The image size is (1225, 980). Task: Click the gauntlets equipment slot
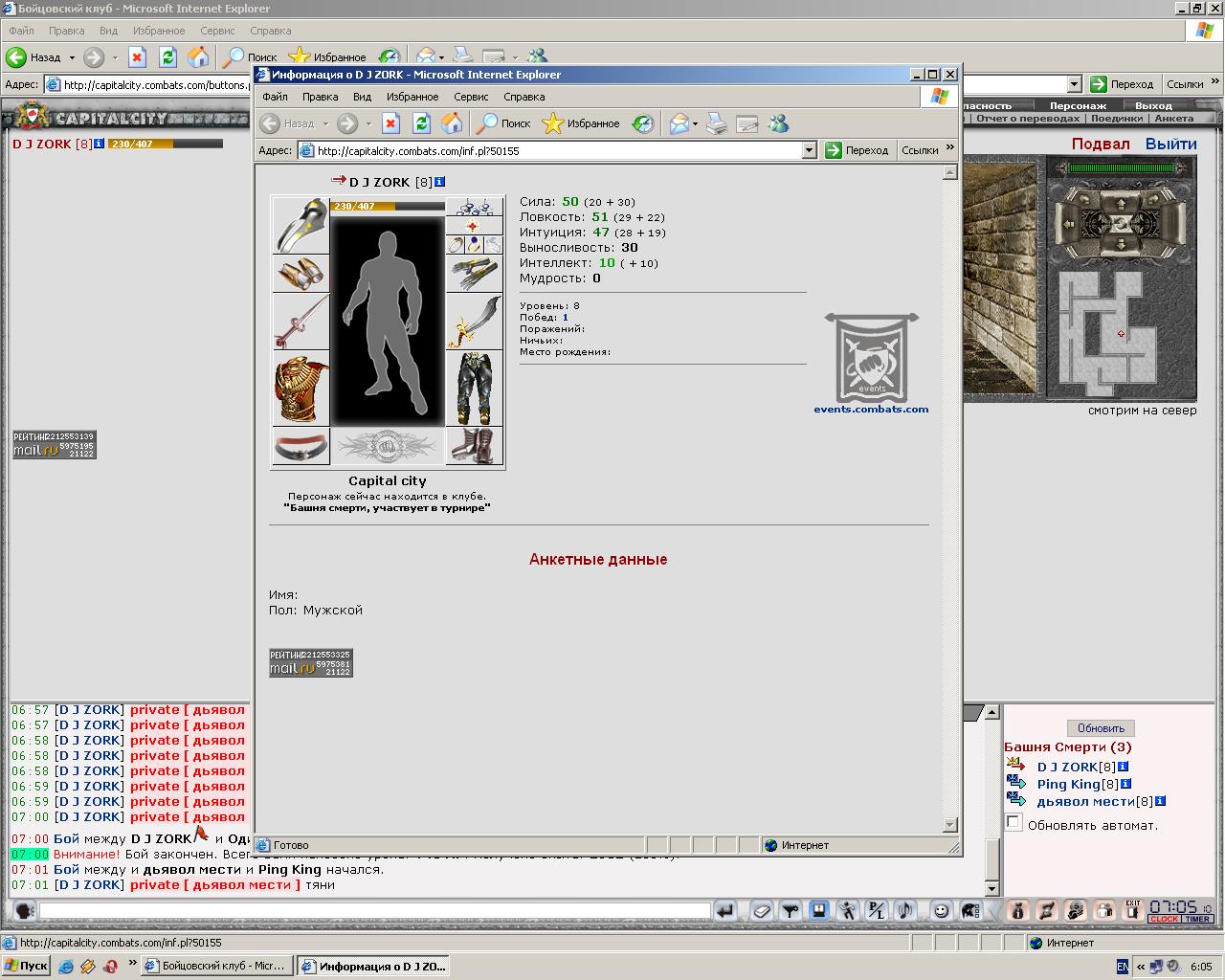(x=474, y=274)
